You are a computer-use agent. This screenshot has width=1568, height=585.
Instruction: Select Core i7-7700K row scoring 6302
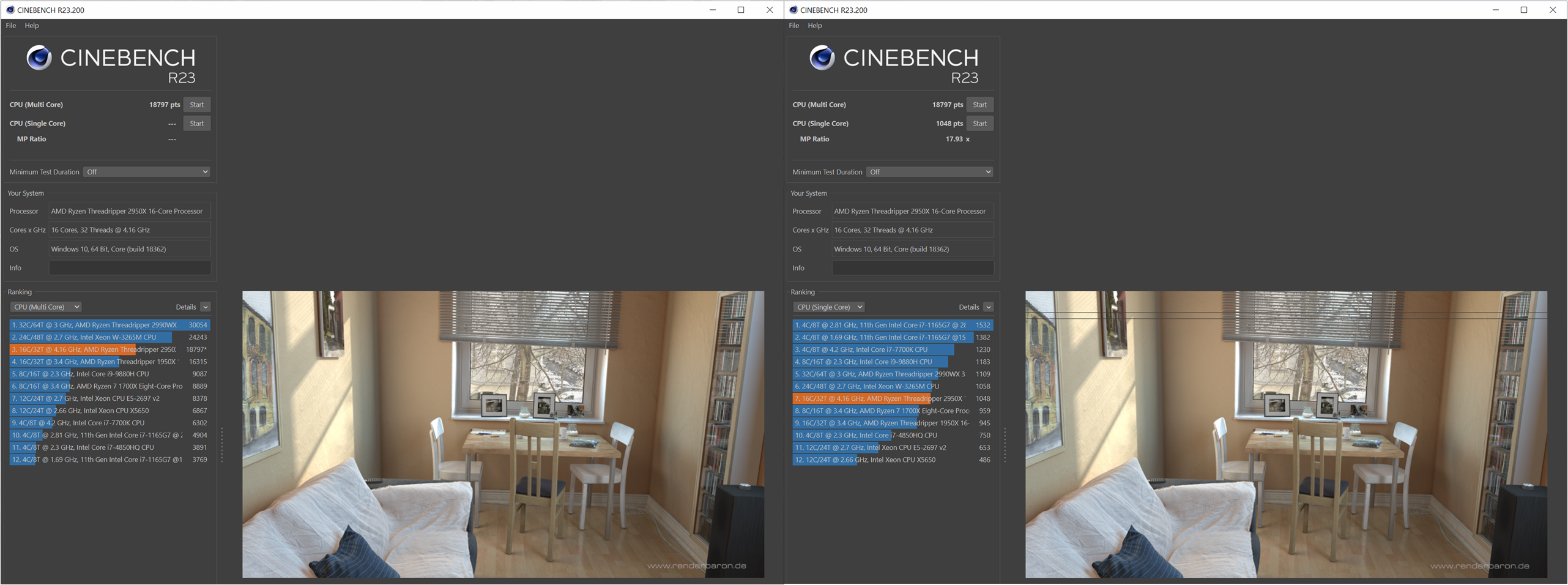click(x=110, y=423)
